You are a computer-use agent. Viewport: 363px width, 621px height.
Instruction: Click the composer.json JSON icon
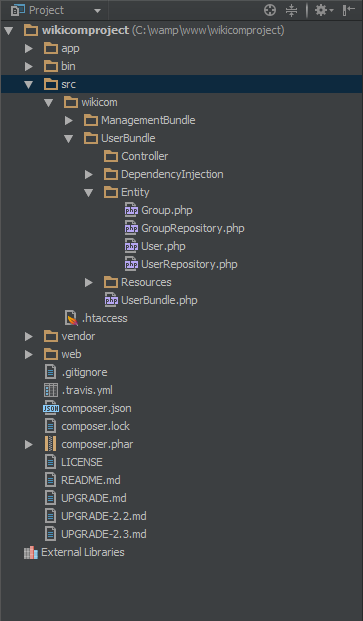tap(51, 408)
